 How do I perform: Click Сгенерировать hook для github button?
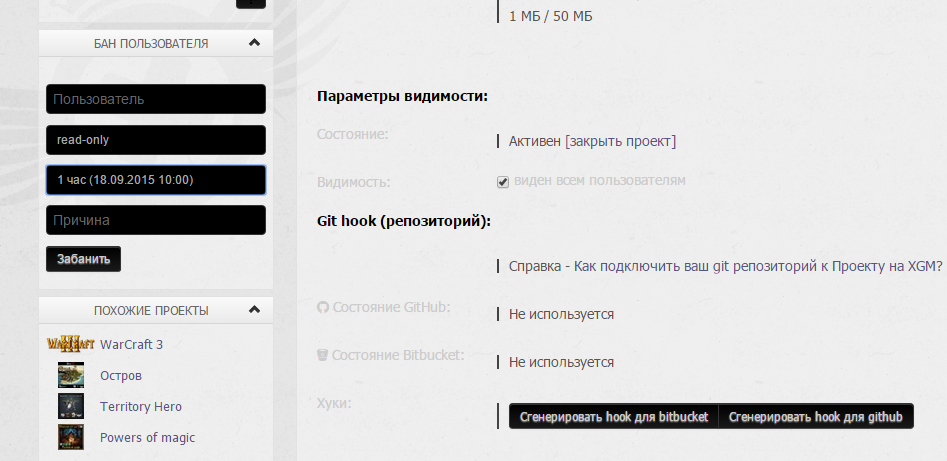point(816,416)
